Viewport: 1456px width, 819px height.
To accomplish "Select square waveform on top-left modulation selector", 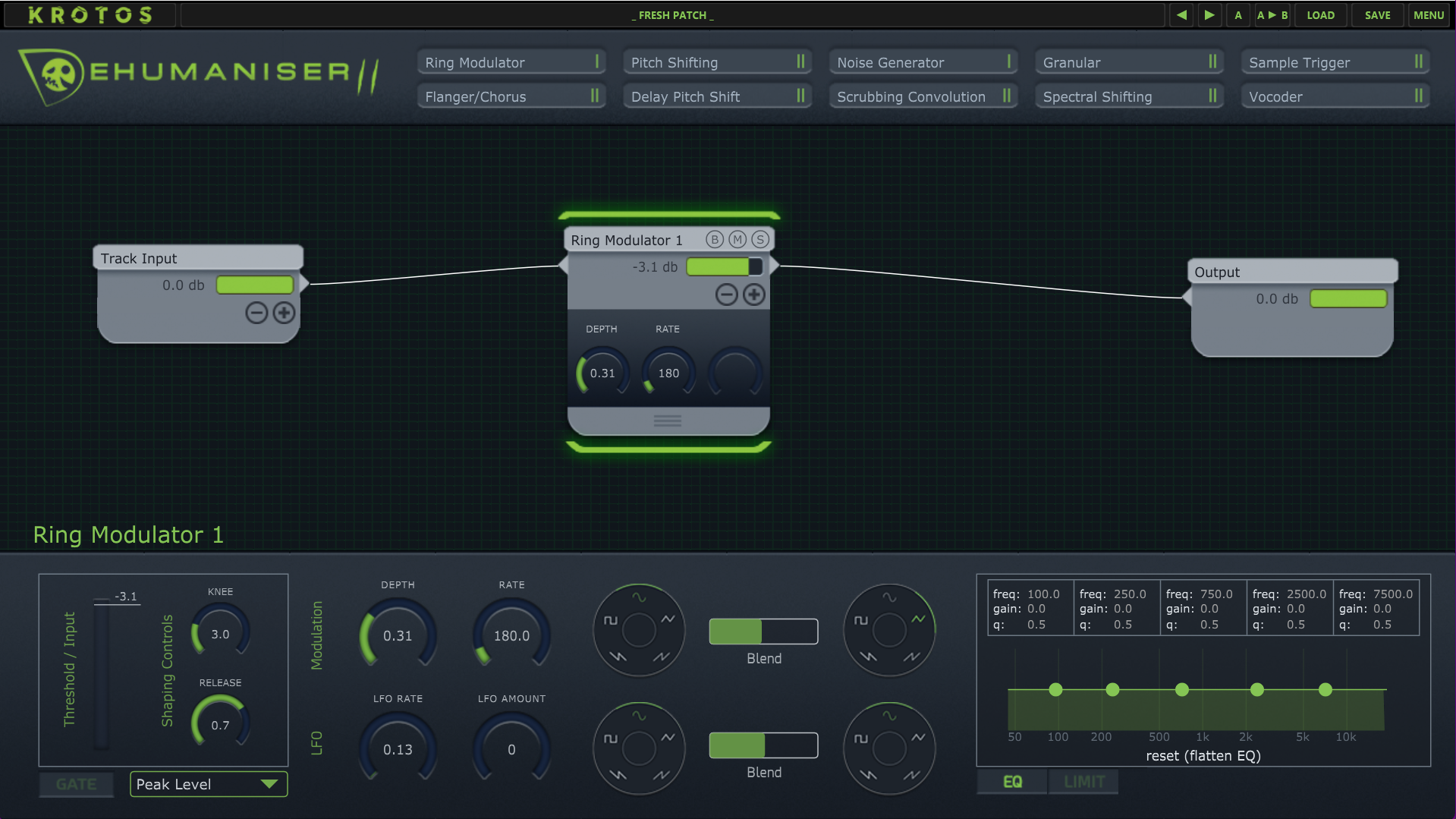I will tap(611, 620).
